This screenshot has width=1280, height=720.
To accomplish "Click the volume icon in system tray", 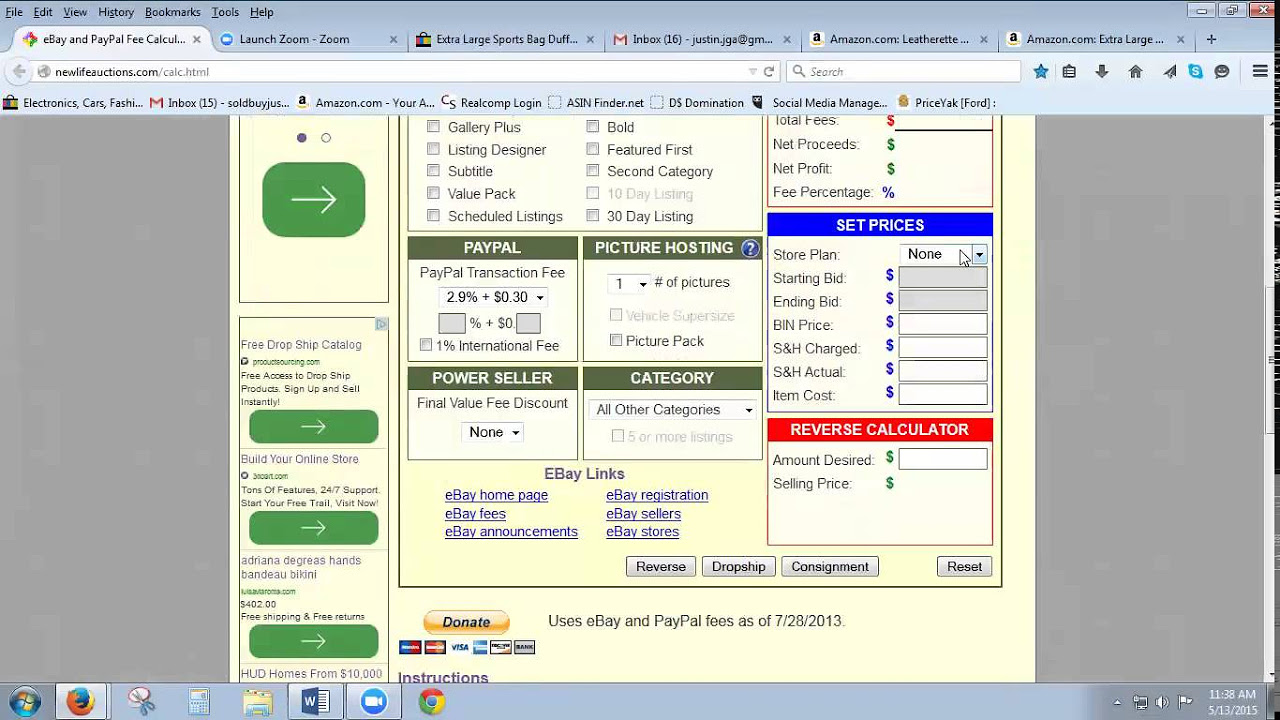I will point(1163,702).
